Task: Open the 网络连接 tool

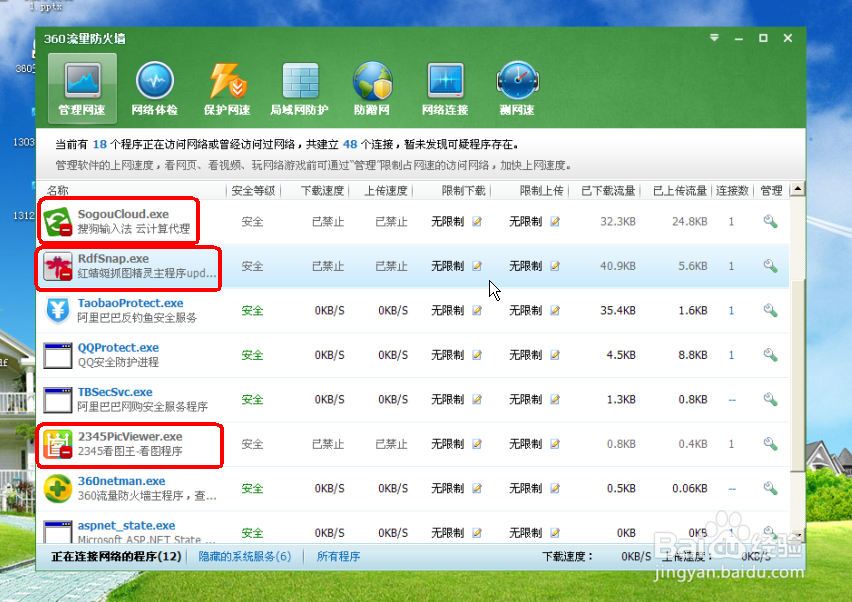Action: click(x=445, y=88)
